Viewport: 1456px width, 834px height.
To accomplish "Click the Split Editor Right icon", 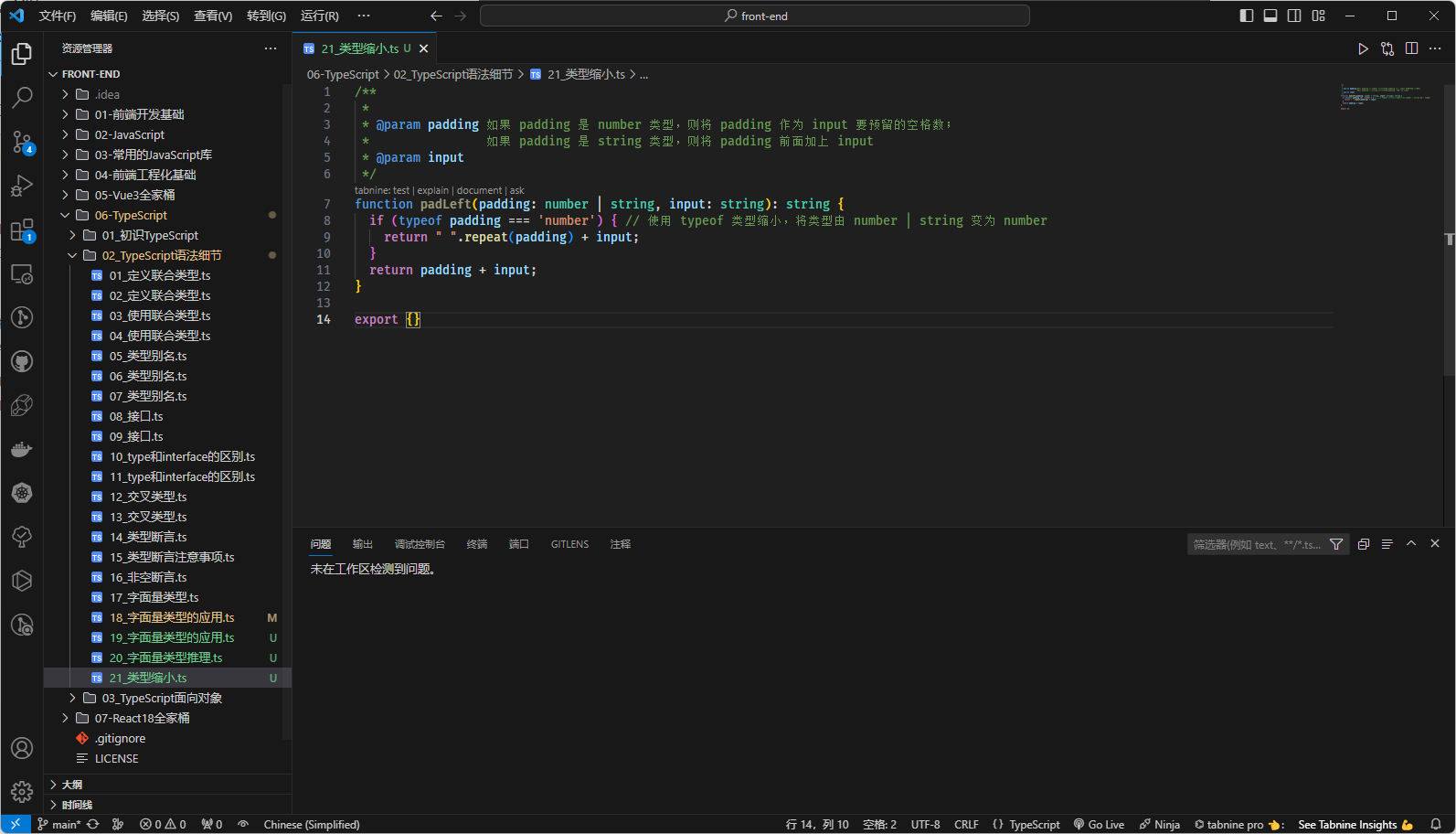I will pyautogui.click(x=1411, y=48).
